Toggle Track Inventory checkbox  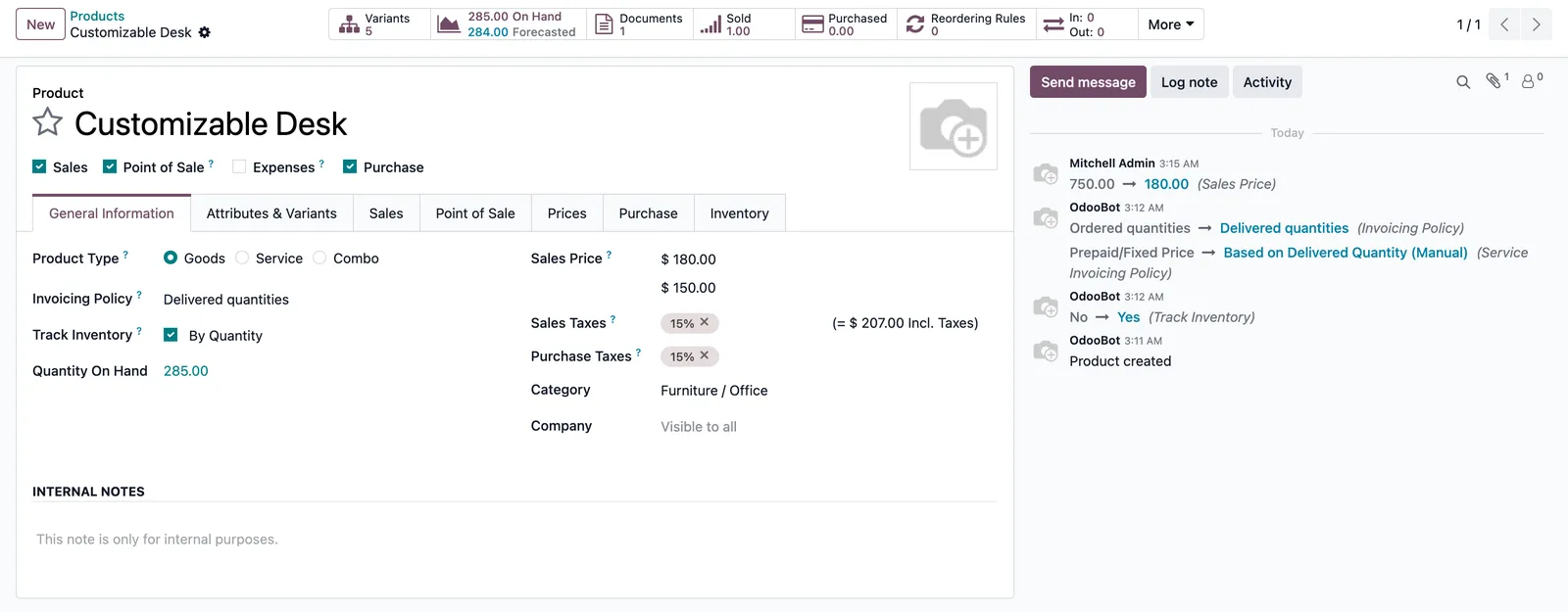[171, 335]
